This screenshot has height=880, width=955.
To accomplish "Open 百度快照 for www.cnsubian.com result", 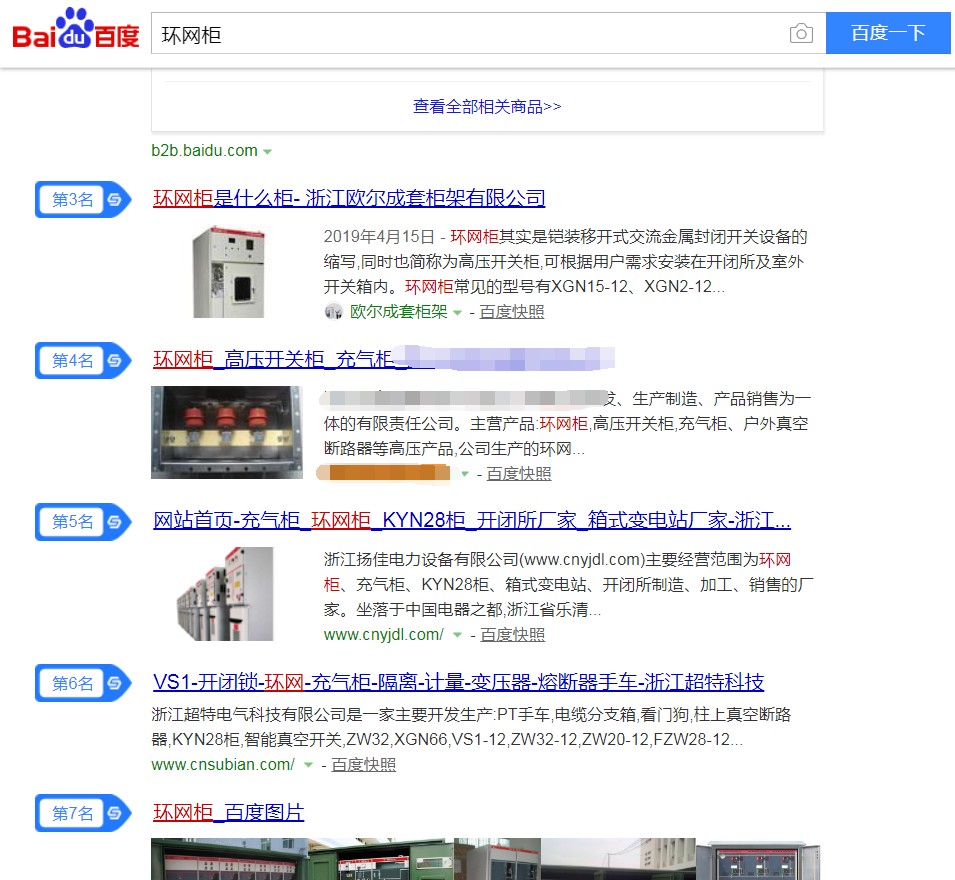I will [x=363, y=764].
